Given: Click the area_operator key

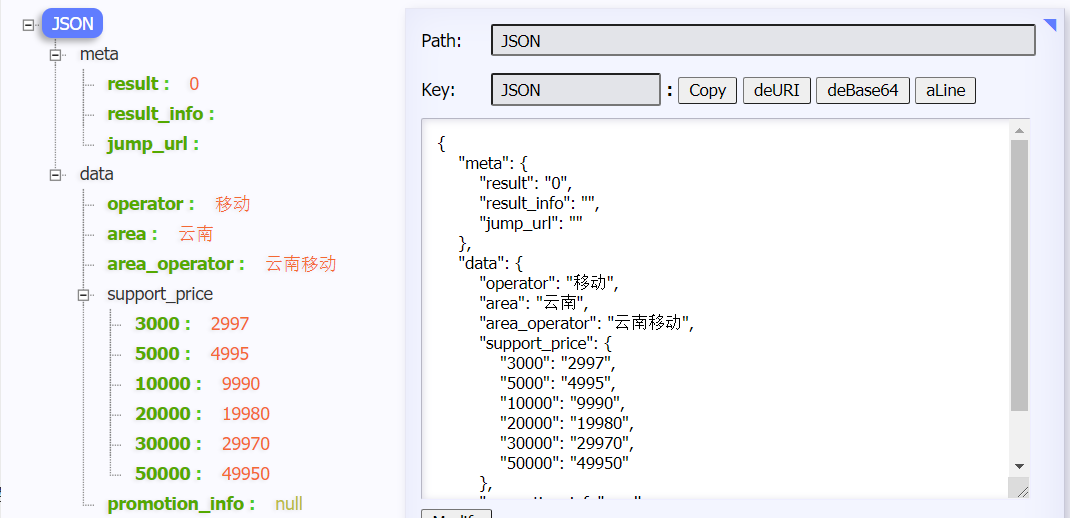Looking at the screenshot, I should tap(175, 264).
